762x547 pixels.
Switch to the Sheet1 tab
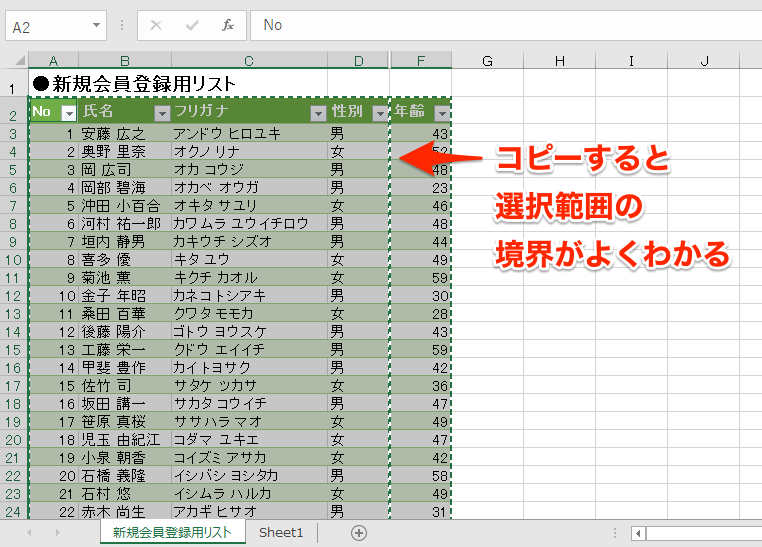pyautogui.click(x=281, y=532)
